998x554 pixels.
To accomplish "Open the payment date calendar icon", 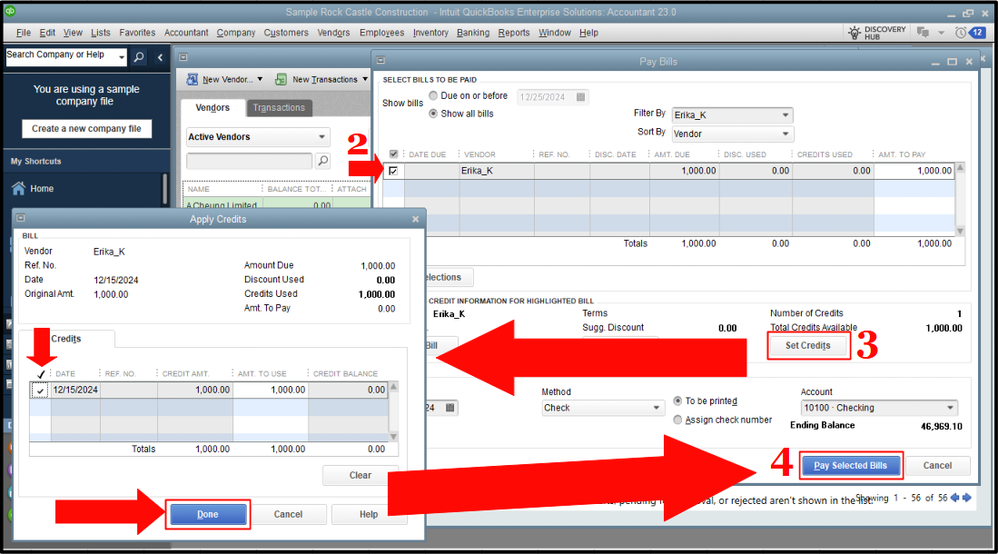I will pos(450,408).
